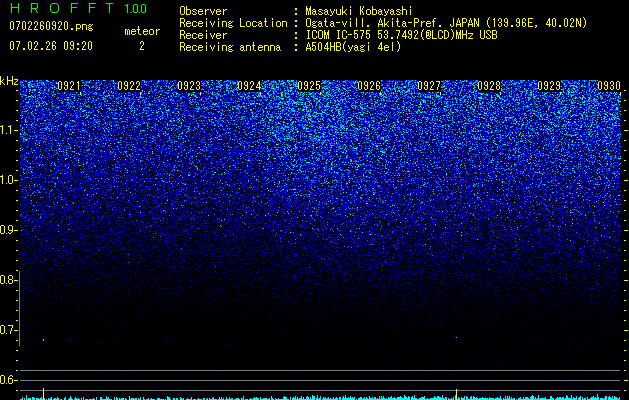Select observer name Masayuki Kobayashi

click(x=359, y=11)
